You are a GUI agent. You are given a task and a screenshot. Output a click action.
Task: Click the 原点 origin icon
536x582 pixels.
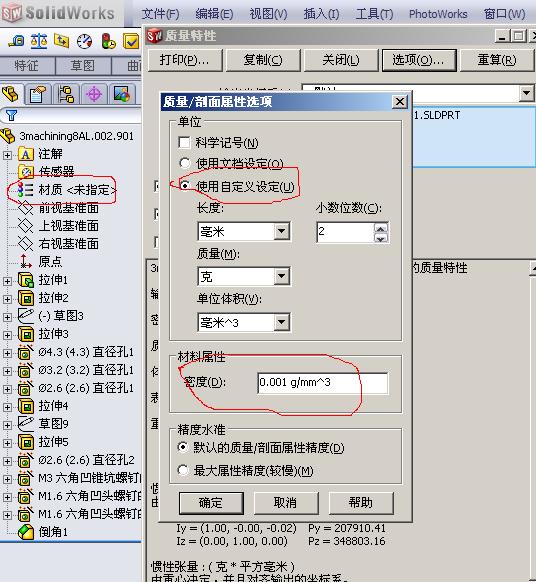26,261
